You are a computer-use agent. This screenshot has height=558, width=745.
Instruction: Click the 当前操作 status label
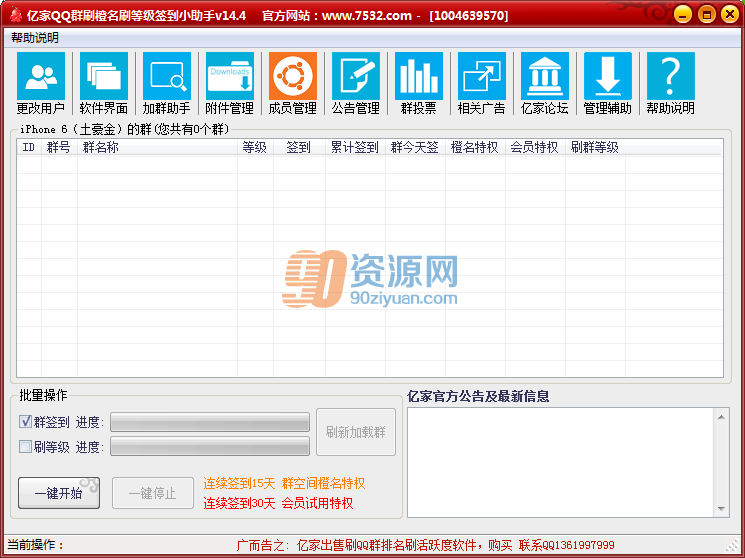pyautogui.click(x=36, y=545)
